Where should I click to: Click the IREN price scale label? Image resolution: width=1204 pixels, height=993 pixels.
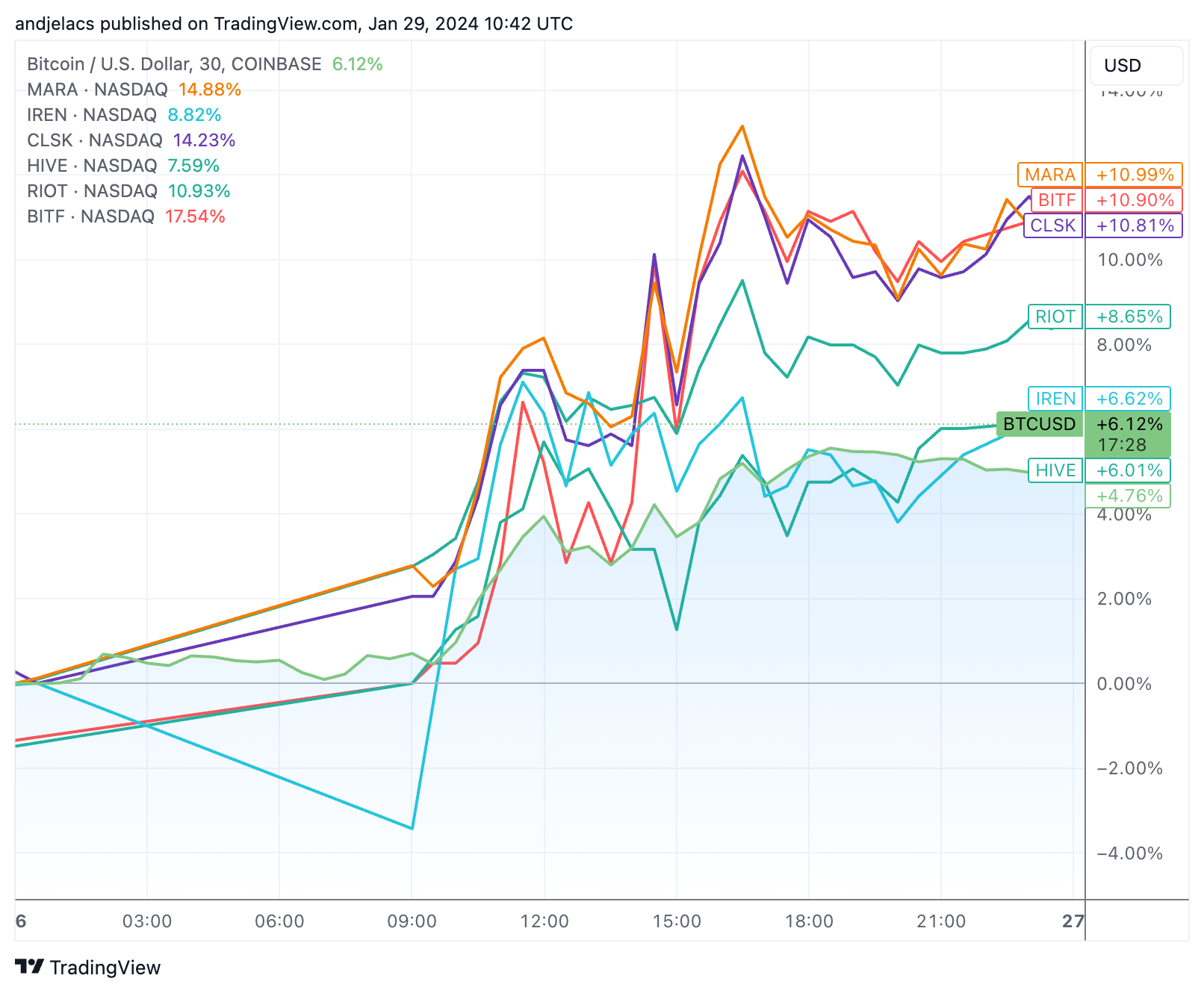pos(1055,399)
